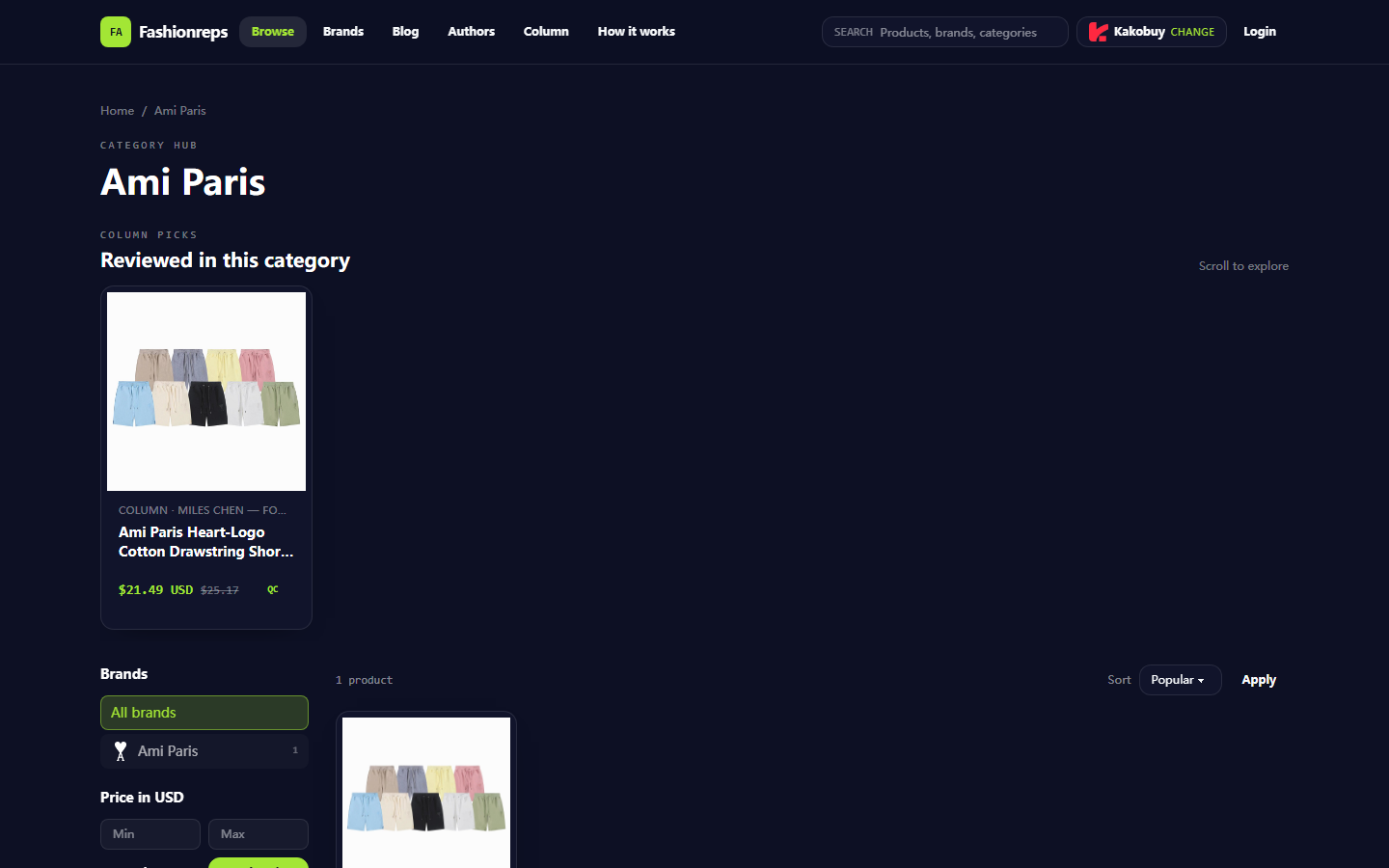
Task: Focus the product search field
Action: [x=945, y=32]
